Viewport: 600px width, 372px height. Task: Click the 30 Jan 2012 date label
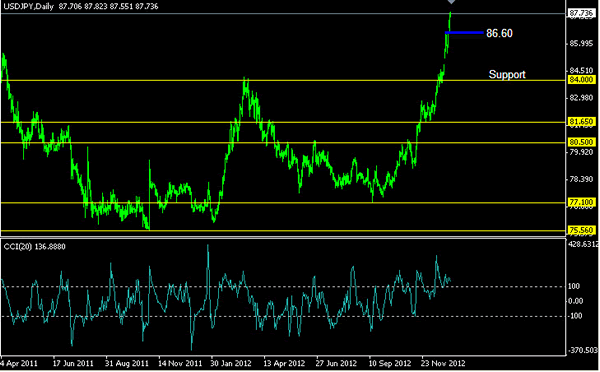coord(231,363)
